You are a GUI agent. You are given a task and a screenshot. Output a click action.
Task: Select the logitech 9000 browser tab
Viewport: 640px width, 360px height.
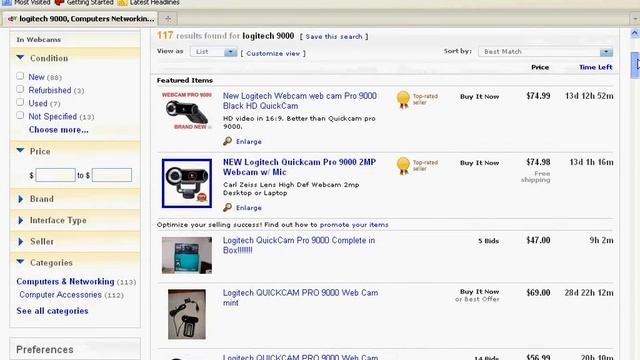pos(81,19)
